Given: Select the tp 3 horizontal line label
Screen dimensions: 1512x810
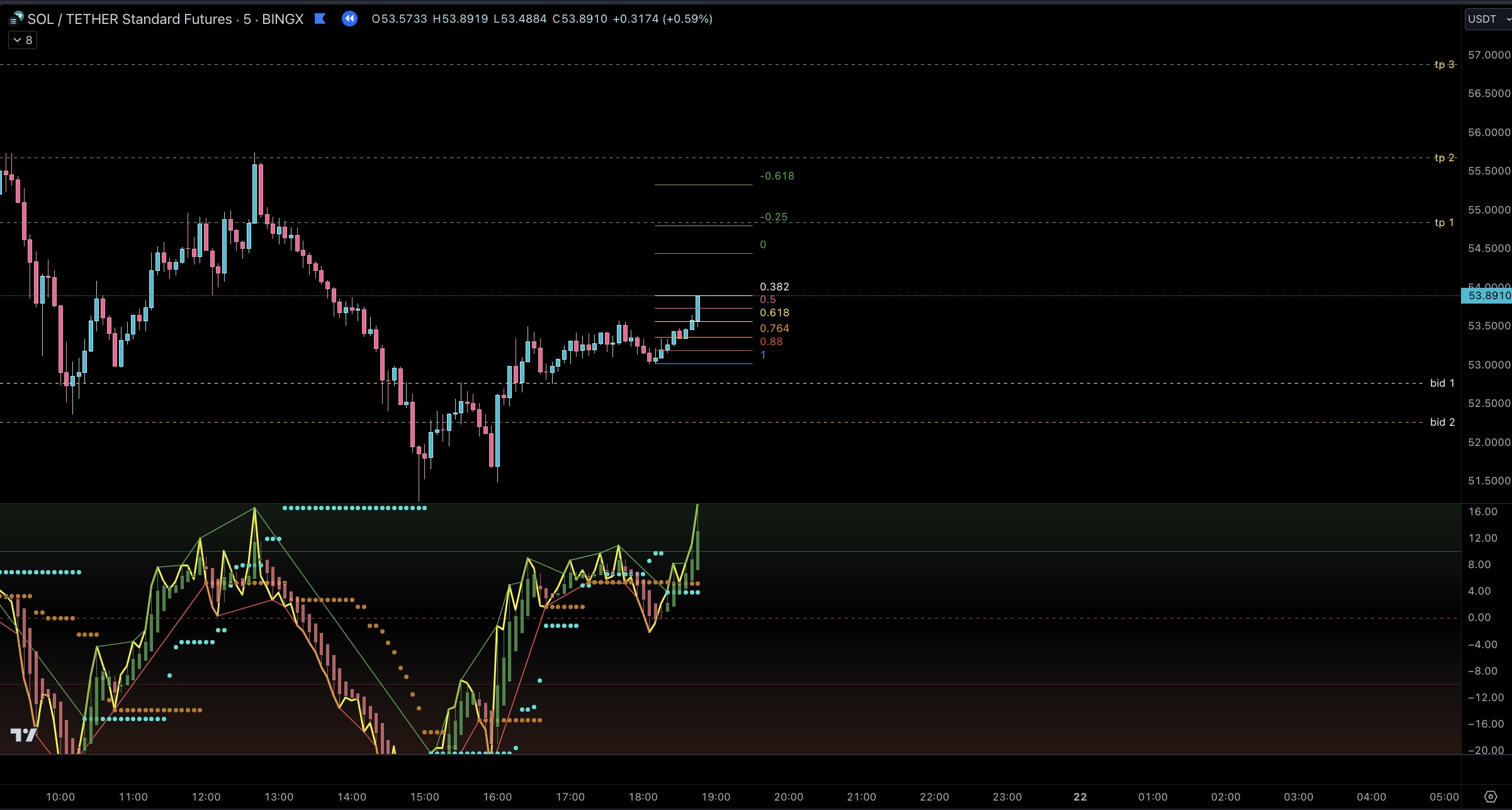Looking at the screenshot, I should click(x=1444, y=64).
